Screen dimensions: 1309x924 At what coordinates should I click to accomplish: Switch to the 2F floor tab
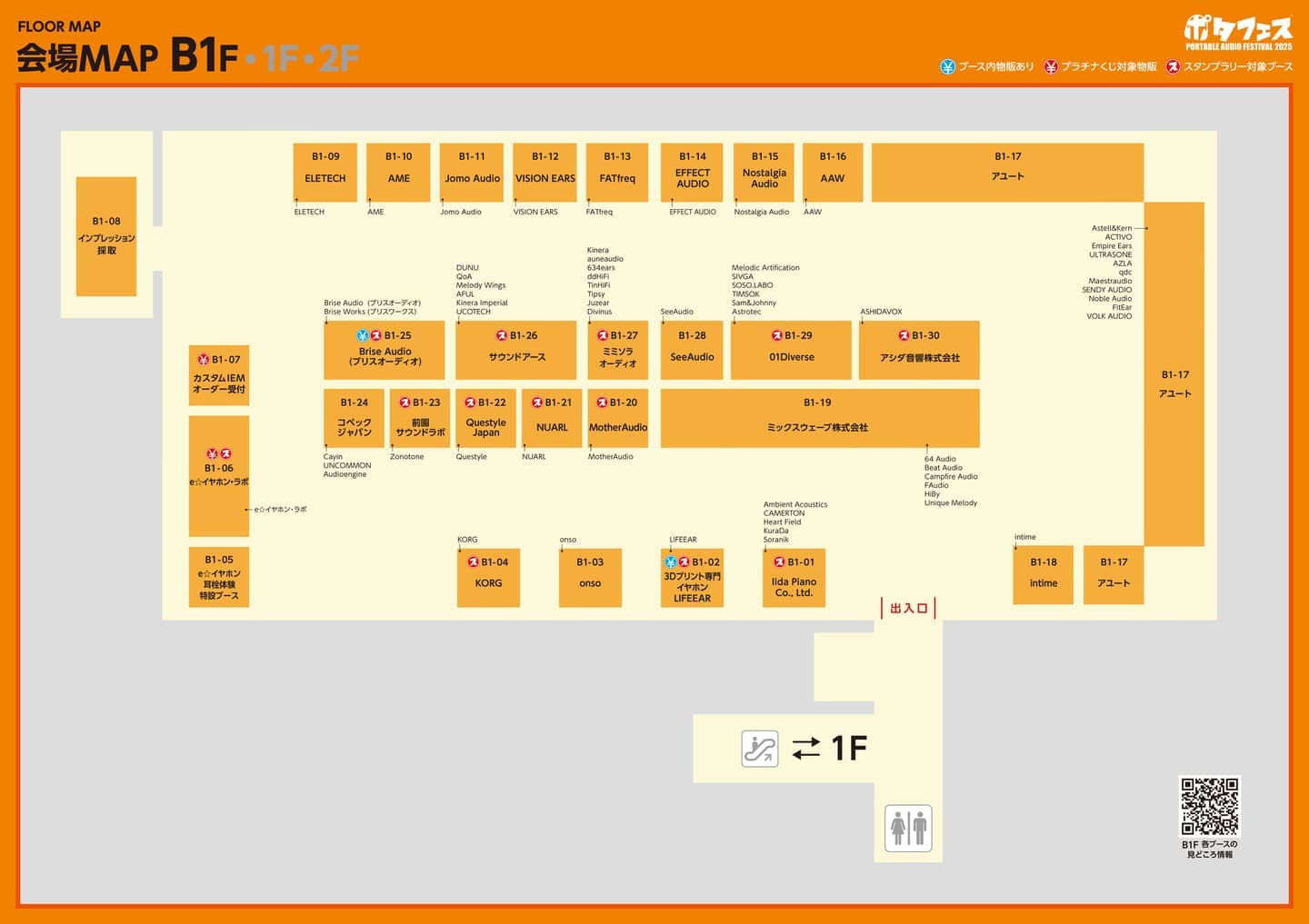pyautogui.click(x=339, y=58)
